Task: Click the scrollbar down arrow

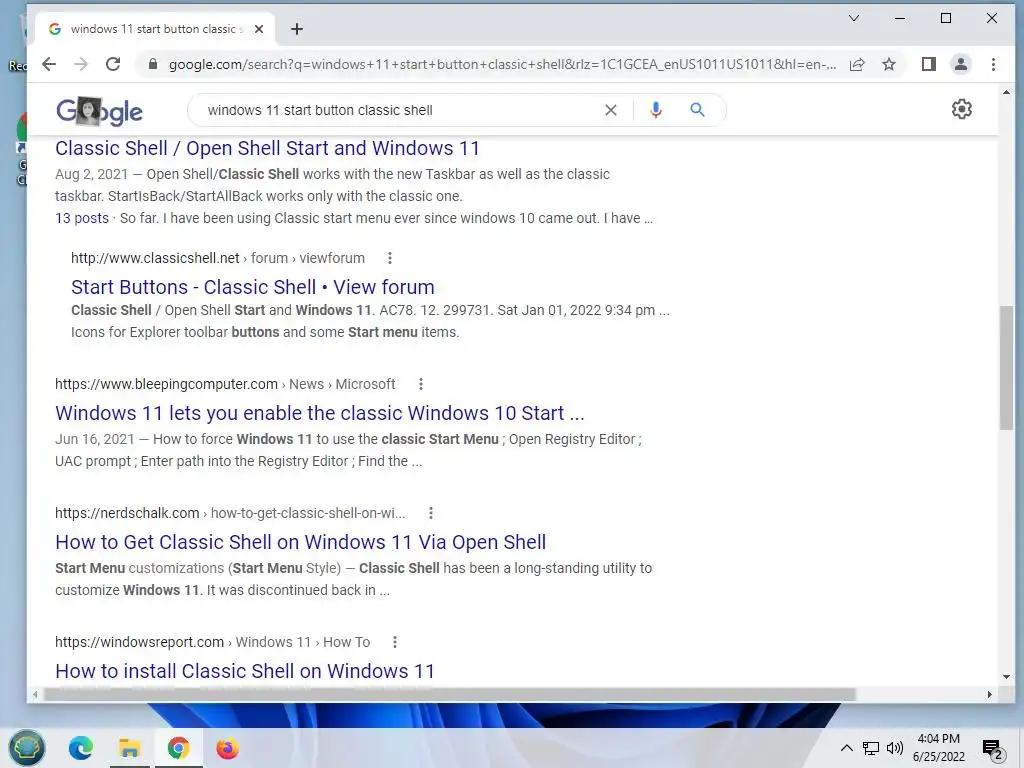Action: (x=1006, y=677)
